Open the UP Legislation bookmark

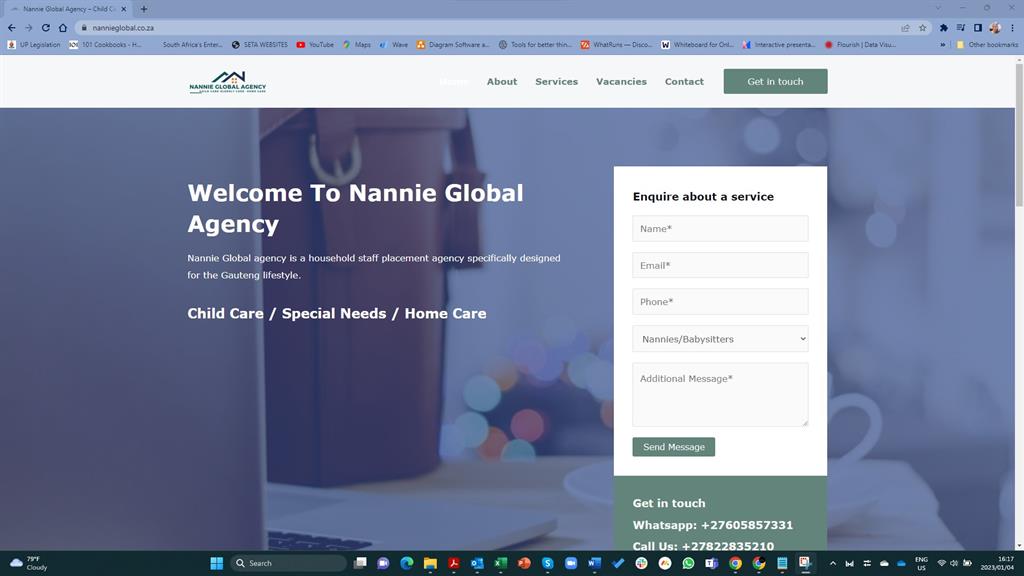pos(34,44)
